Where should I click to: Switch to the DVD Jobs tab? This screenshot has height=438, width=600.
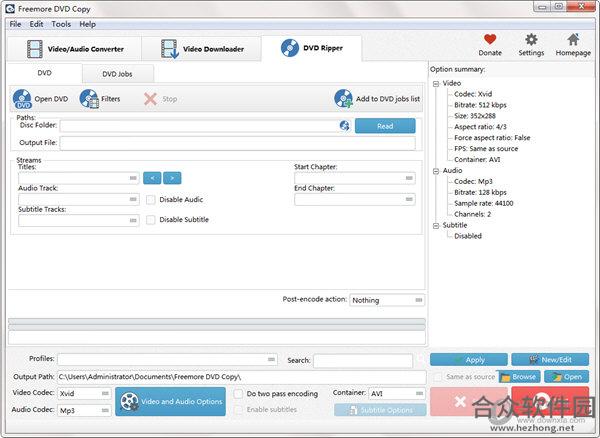(117, 74)
